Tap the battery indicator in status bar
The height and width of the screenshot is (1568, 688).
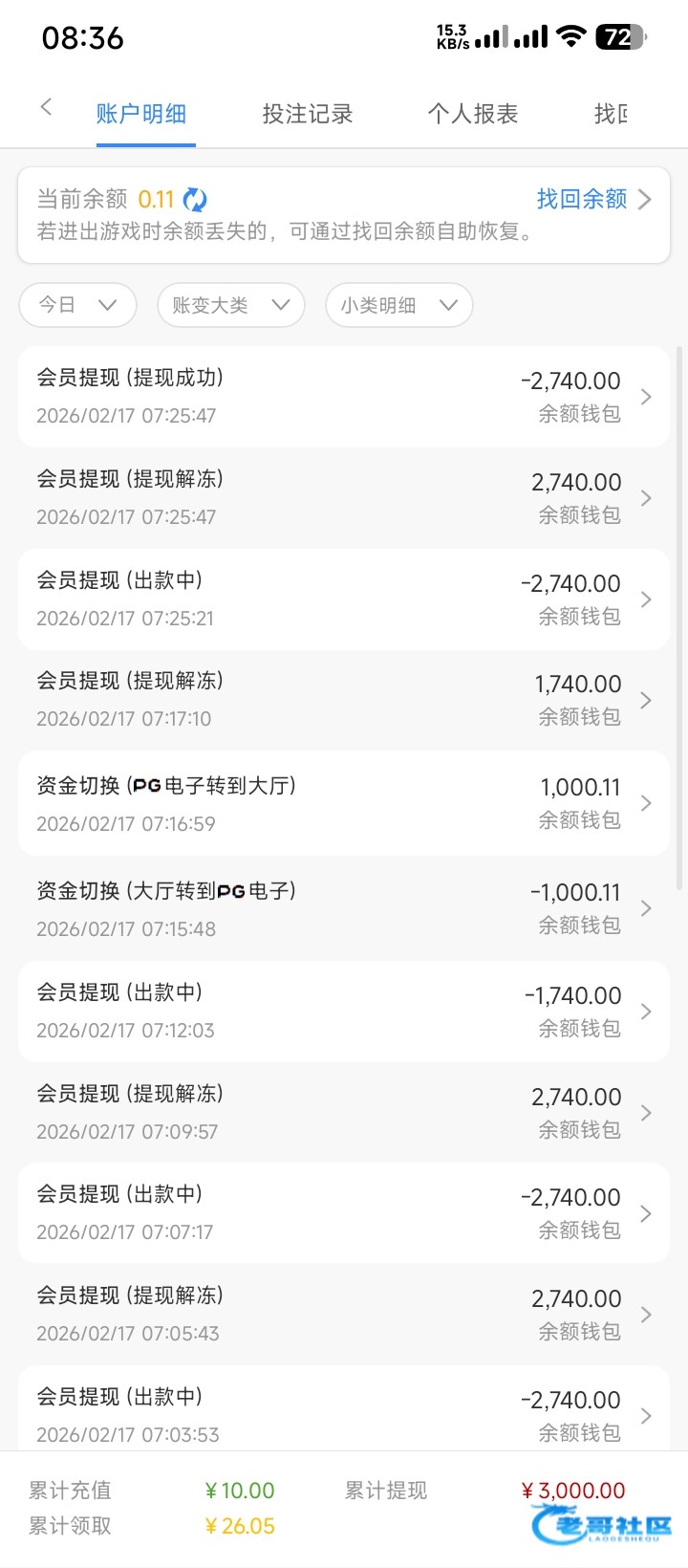621,37
